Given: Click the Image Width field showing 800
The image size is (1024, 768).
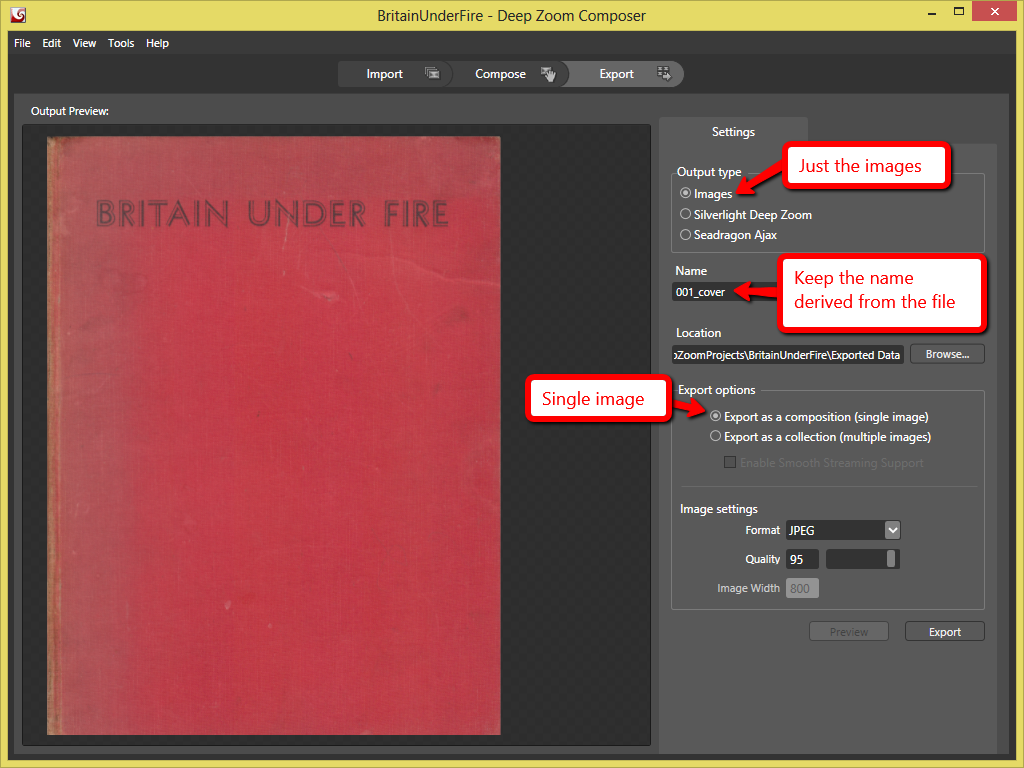Looking at the screenshot, I should point(802,588).
